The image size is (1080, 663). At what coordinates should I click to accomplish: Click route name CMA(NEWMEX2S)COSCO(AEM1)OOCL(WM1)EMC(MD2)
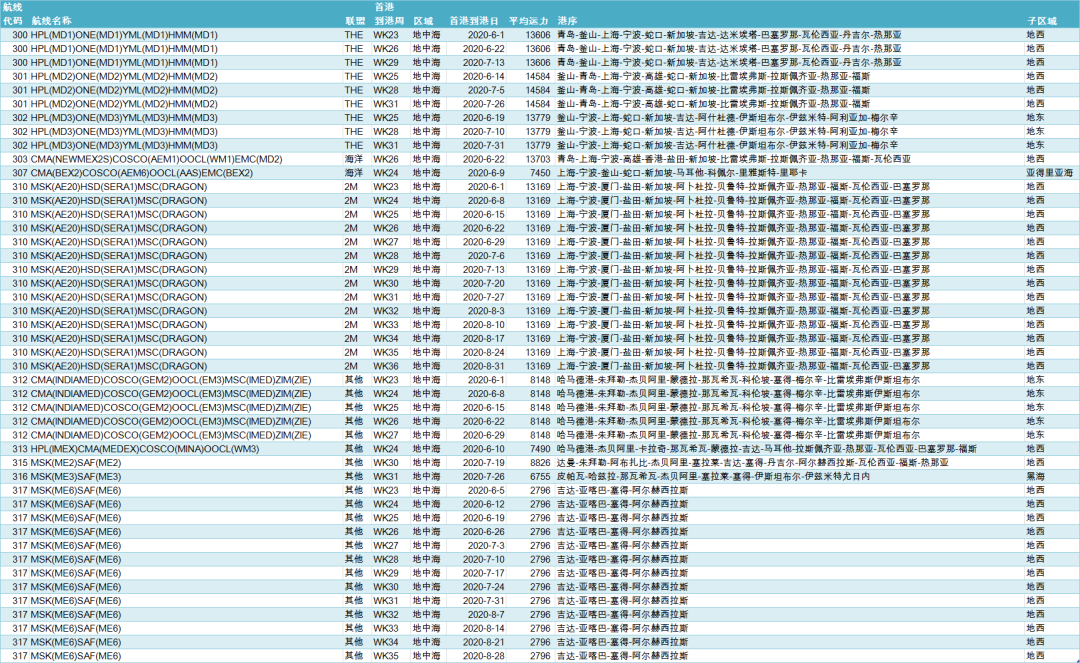tap(156, 159)
